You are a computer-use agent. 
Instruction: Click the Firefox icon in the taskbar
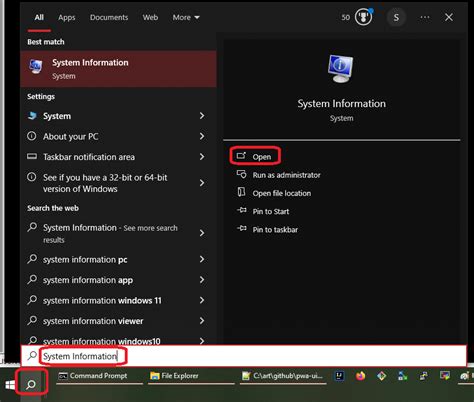click(x=360, y=376)
